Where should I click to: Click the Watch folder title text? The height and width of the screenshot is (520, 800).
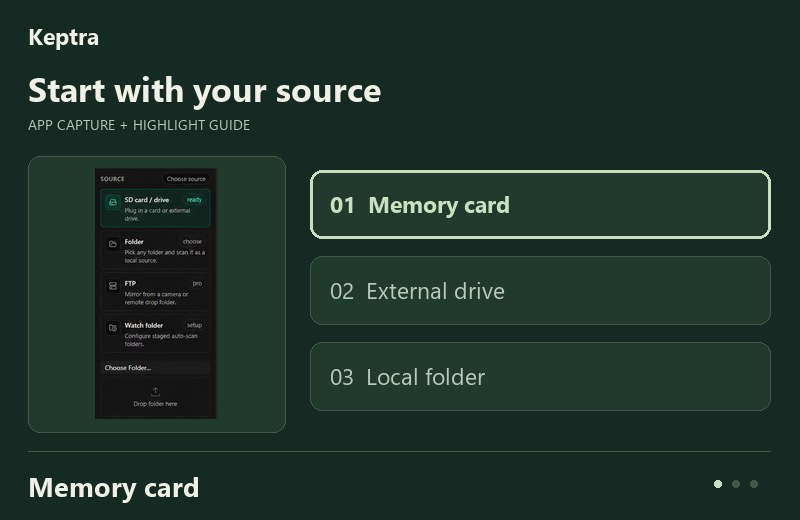click(143, 326)
